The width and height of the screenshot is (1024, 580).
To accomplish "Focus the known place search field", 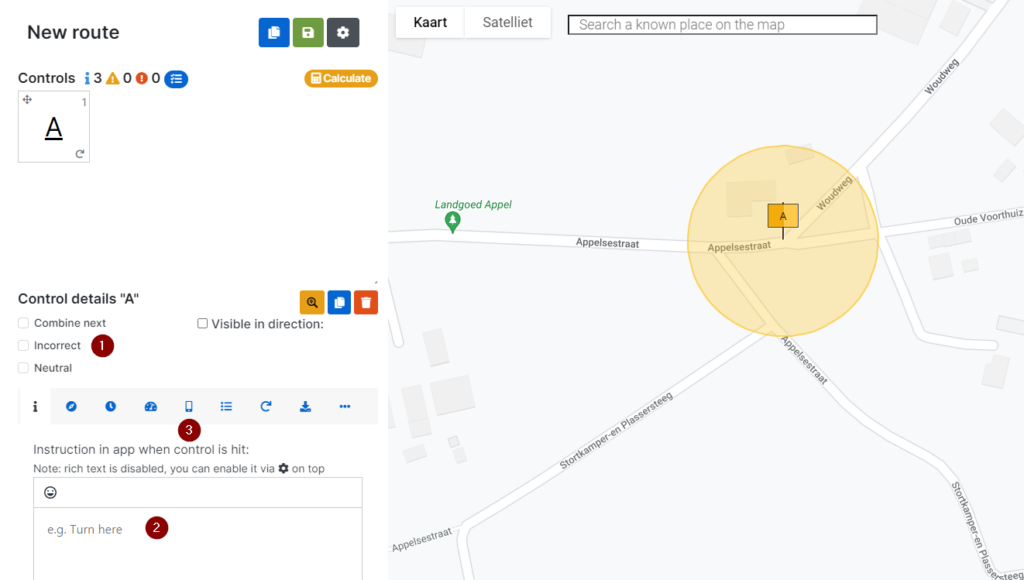I will pyautogui.click(x=722, y=25).
